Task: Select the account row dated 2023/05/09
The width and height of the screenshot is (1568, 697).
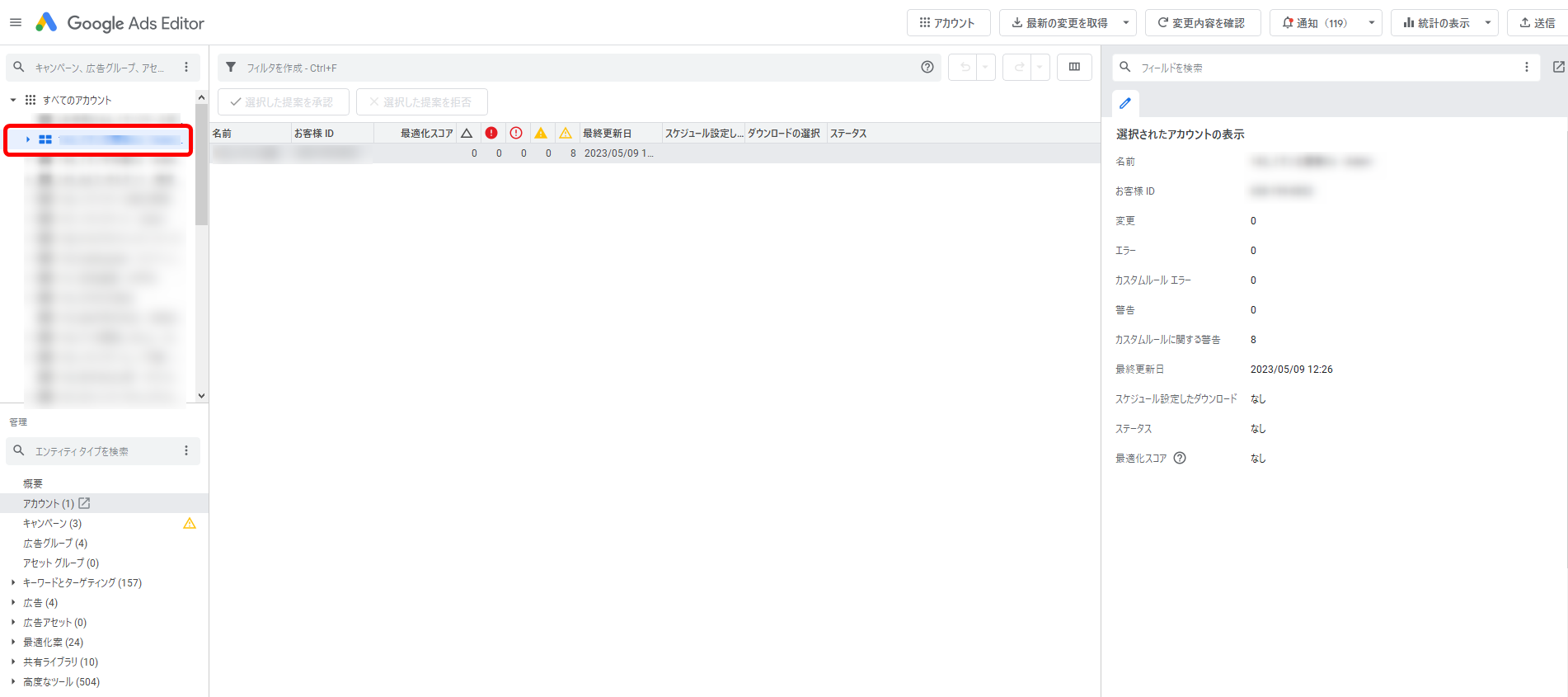Action: pos(655,153)
